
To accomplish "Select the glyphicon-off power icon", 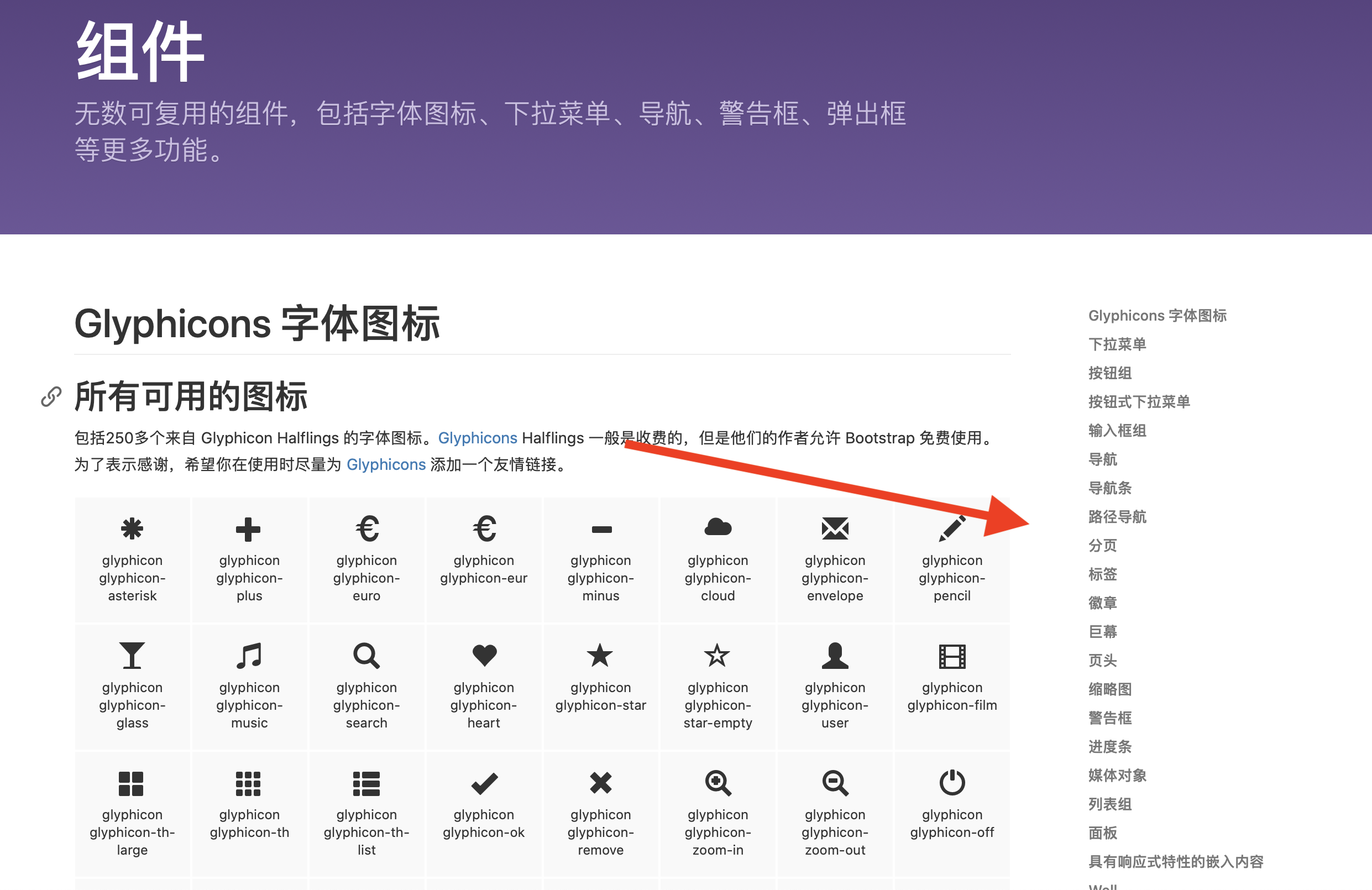I will coord(952,783).
